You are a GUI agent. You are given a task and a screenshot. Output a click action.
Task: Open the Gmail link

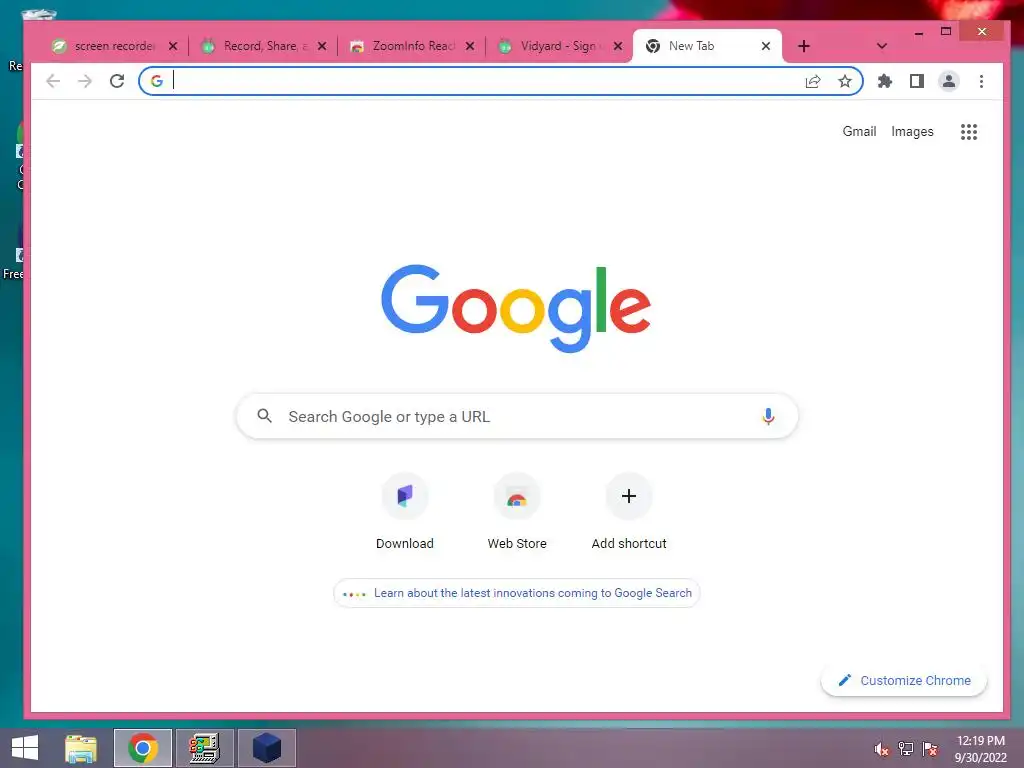(x=859, y=131)
